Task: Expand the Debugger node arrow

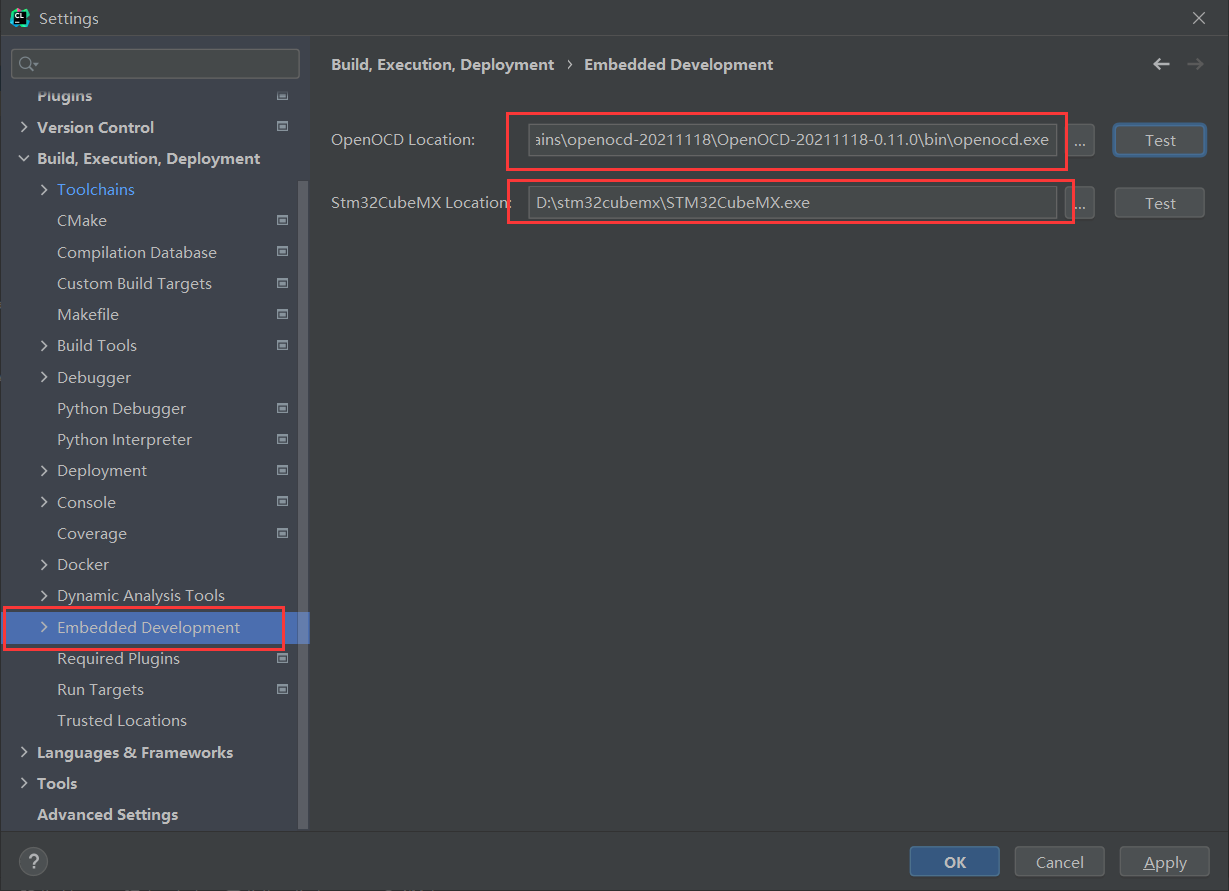Action: pyautogui.click(x=44, y=377)
